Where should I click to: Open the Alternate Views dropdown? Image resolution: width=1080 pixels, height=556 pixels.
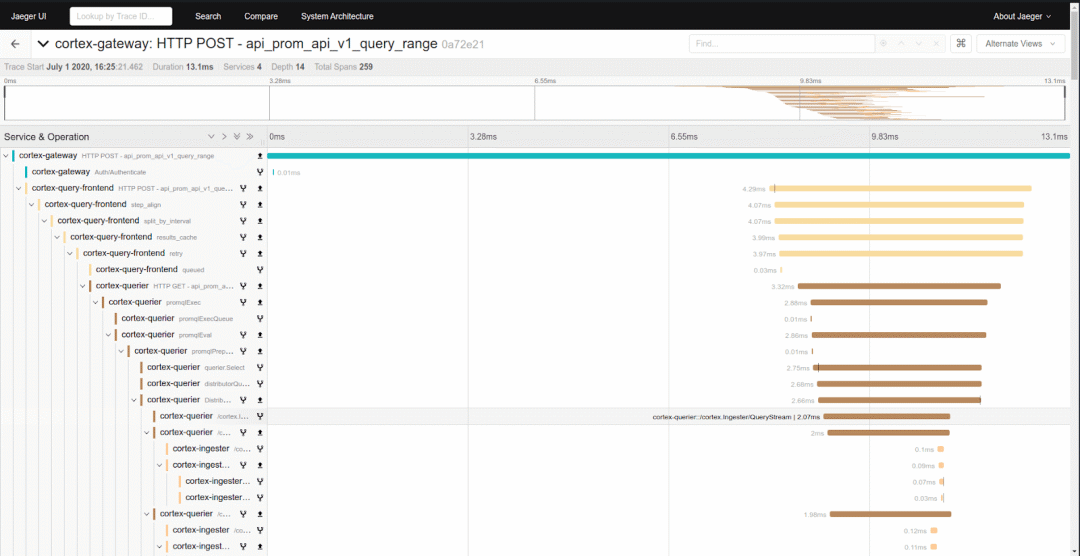(1019, 44)
